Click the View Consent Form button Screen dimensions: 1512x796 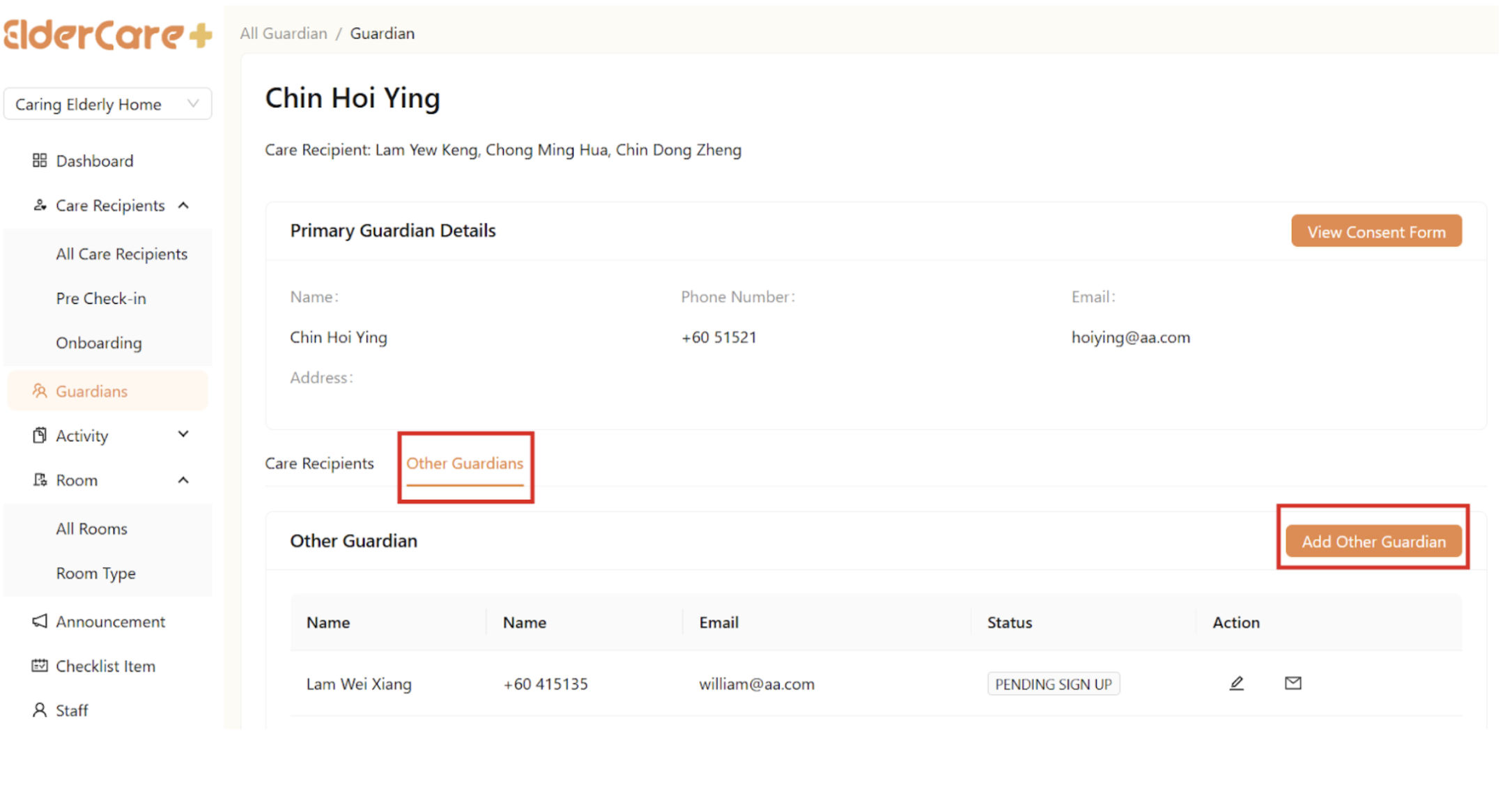(x=1375, y=231)
